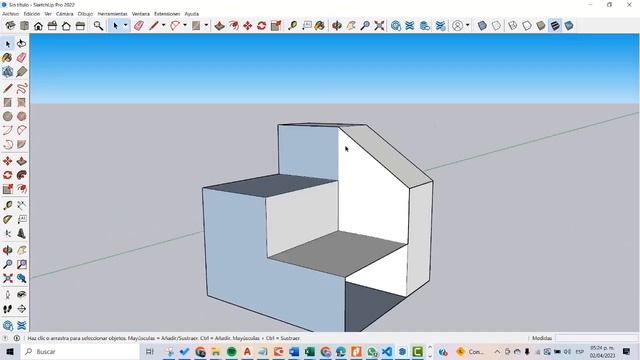Expand the Shape tool dropdown arrow
The width and height of the screenshot is (640, 360).
click(206, 25)
